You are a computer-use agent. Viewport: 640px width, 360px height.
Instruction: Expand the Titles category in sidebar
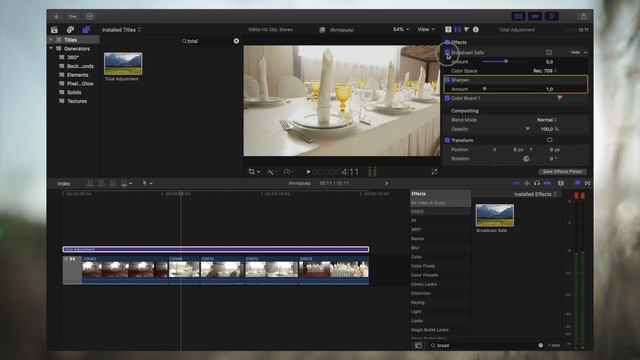(x=51, y=40)
